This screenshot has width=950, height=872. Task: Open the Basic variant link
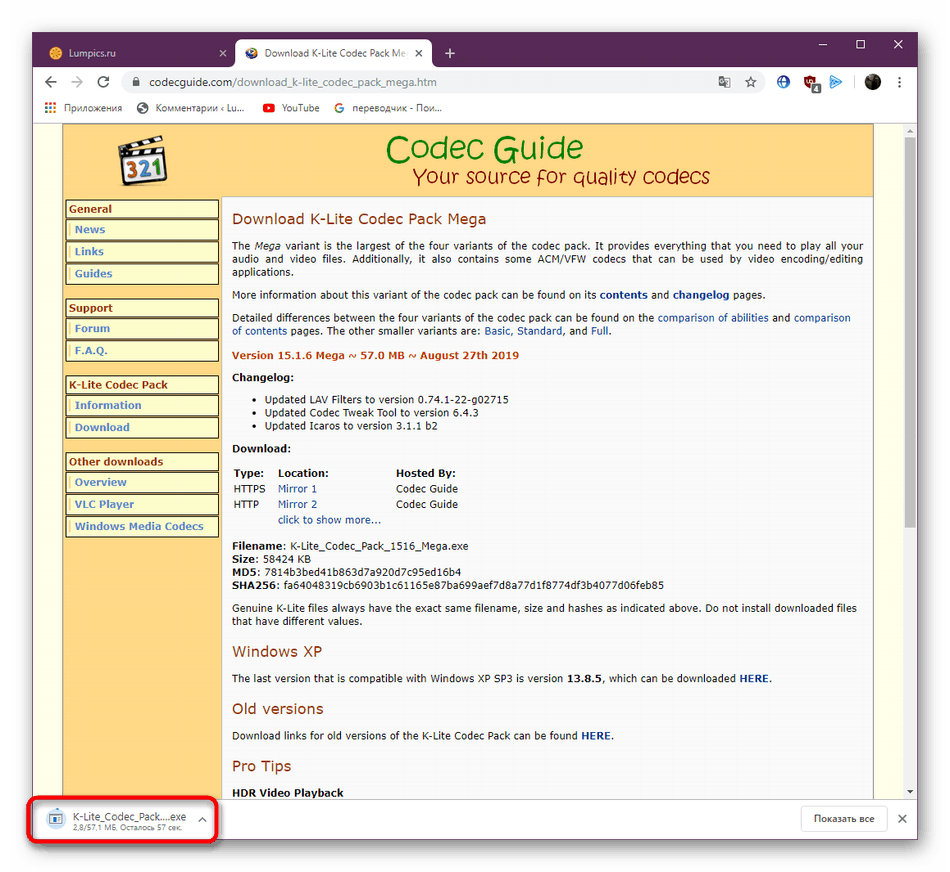[497, 331]
